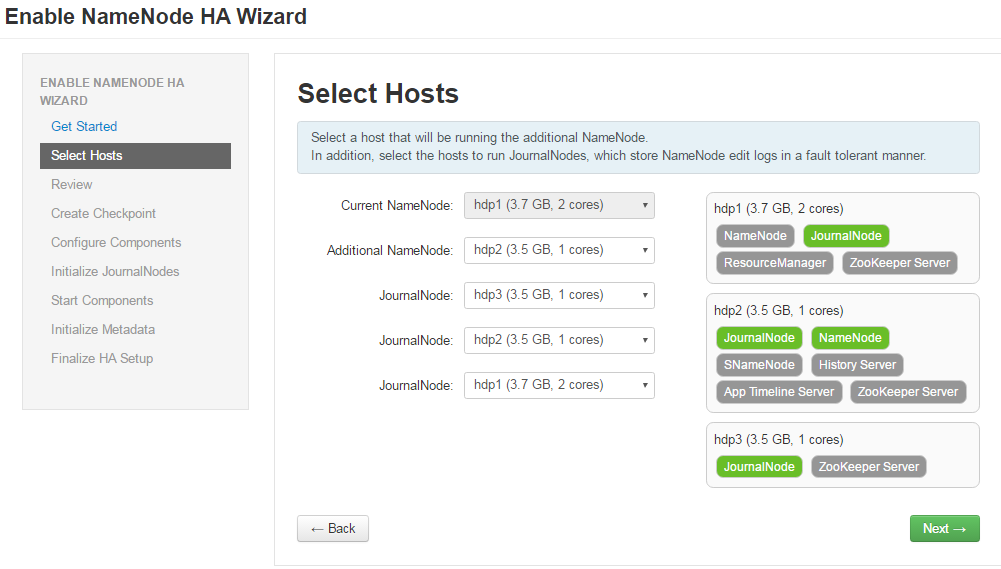Screen dimensions: 1001x569
Task: Open the JournalNode dropdown set to hdp1
Action: [x=559, y=385]
